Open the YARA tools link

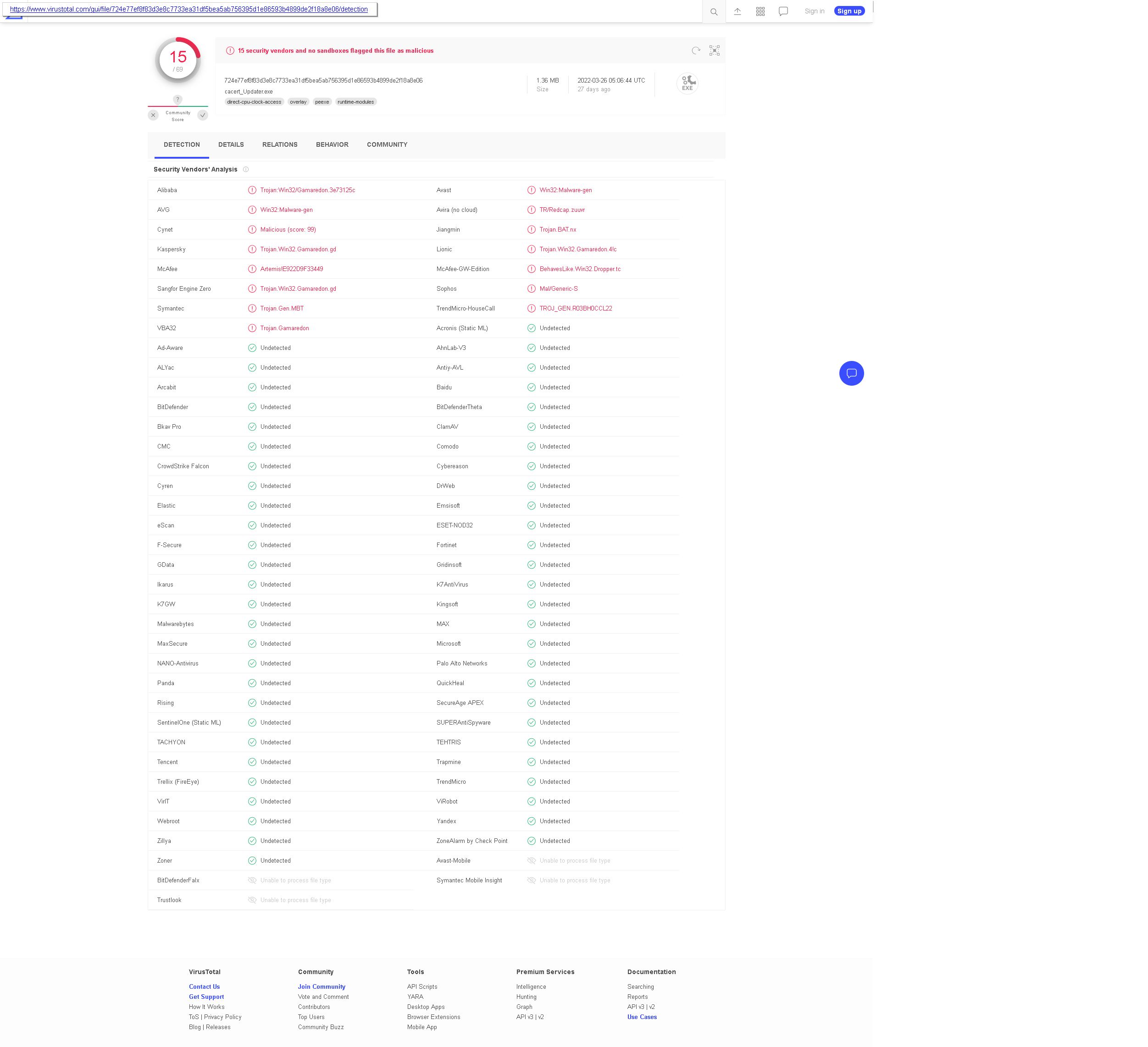pos(415,997)
